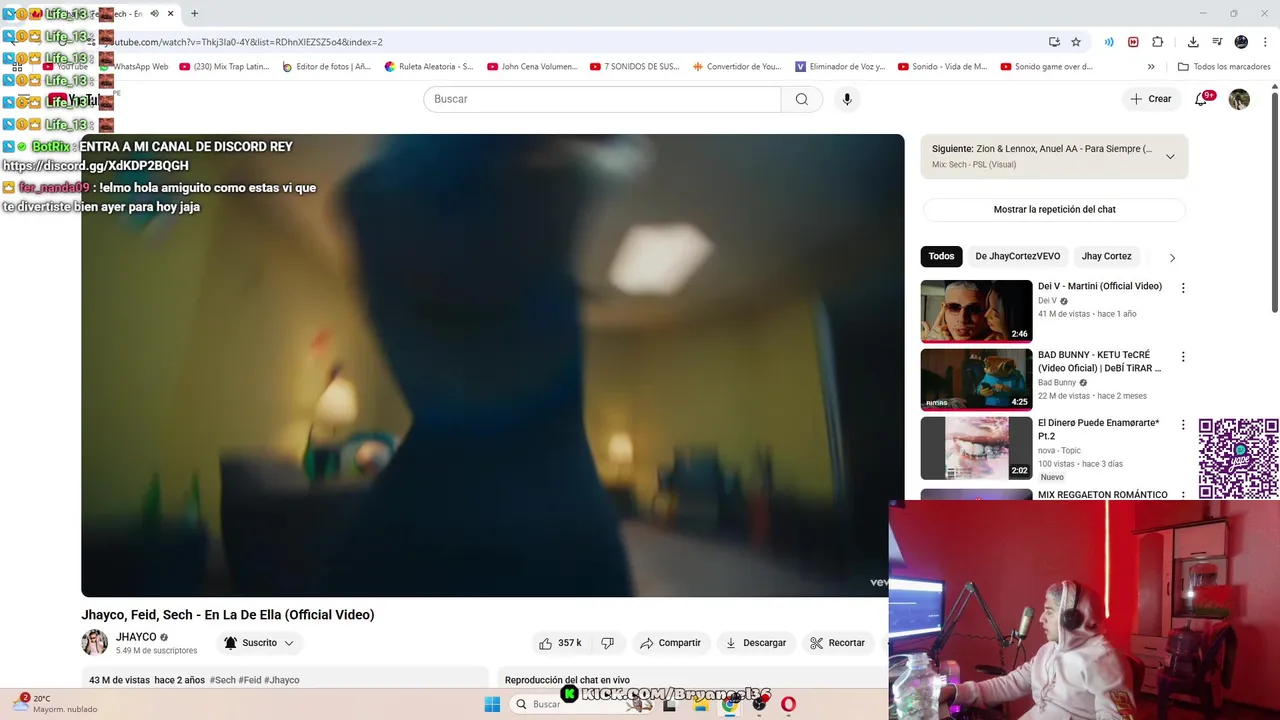The height and width of the screenshot is (720, 1280).
Task: Close the current YouTube tab
Action: click(x=170, y=14)
